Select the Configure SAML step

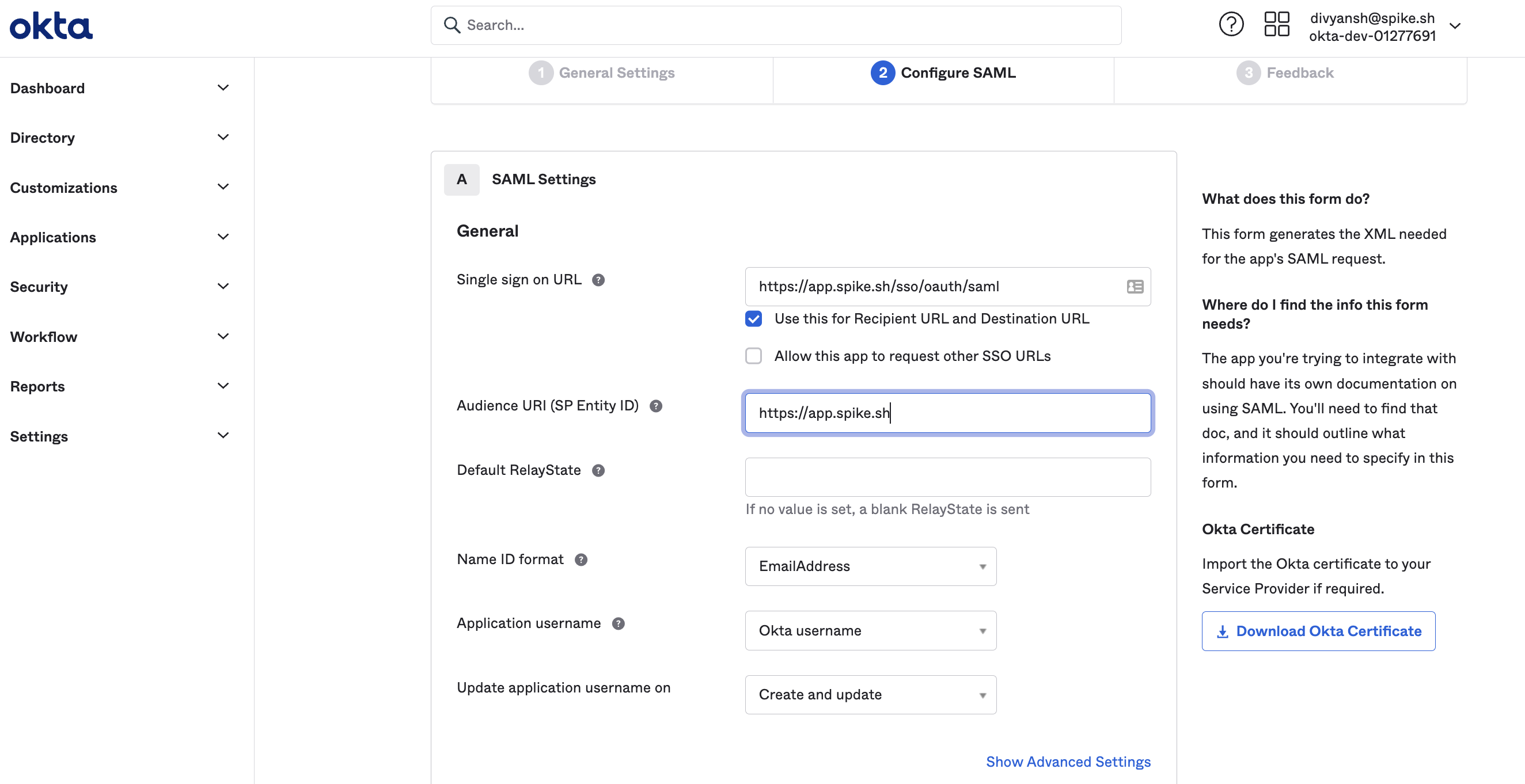943,73
